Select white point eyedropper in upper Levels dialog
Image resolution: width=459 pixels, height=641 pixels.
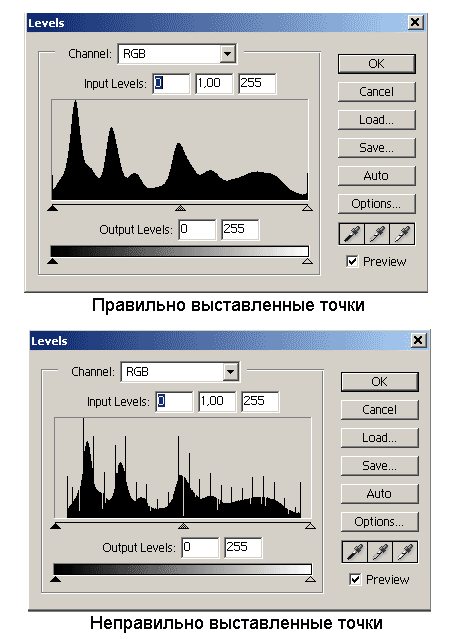pos(402,234)
